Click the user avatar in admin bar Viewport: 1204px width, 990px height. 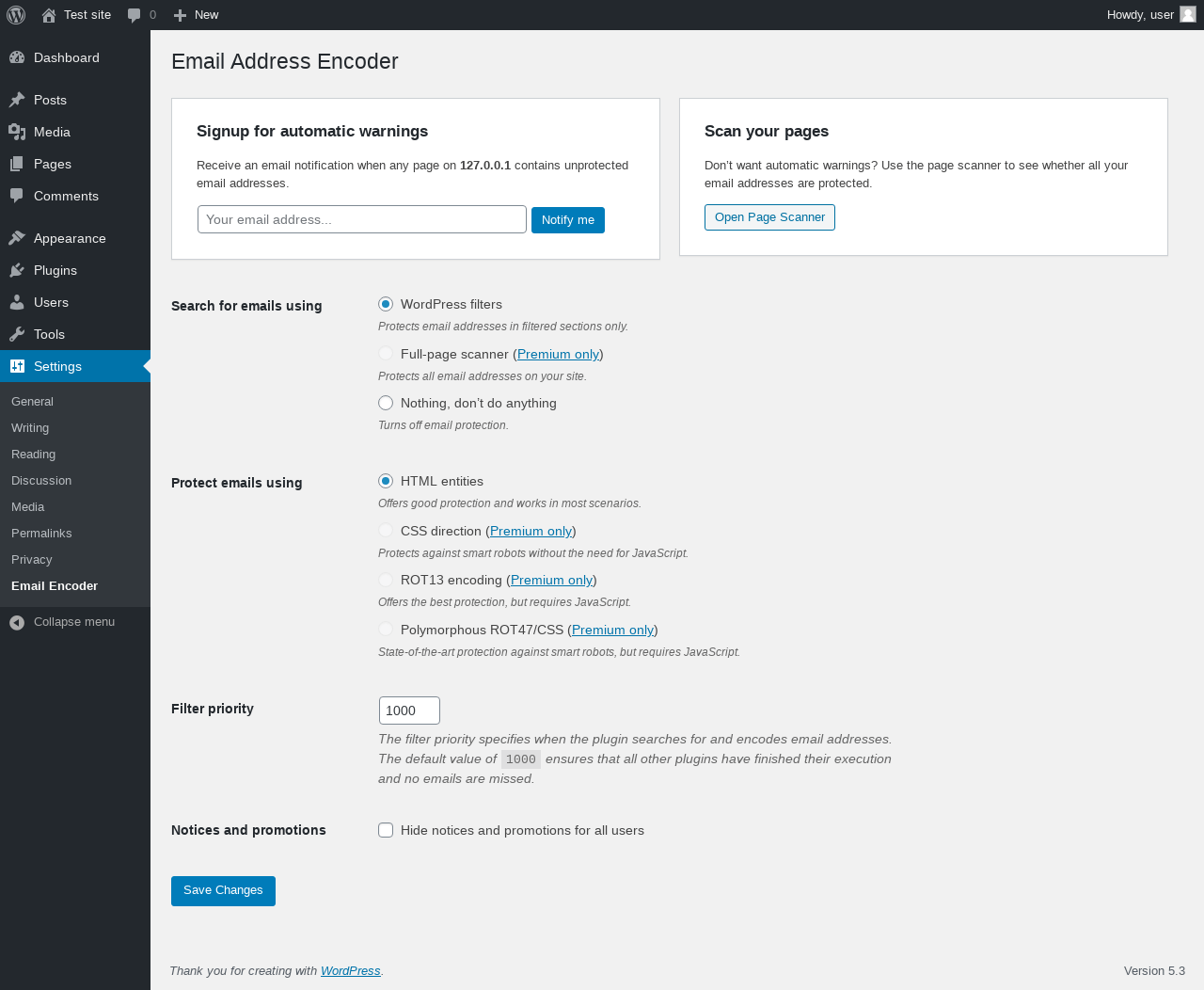[x=1188, y=14]
